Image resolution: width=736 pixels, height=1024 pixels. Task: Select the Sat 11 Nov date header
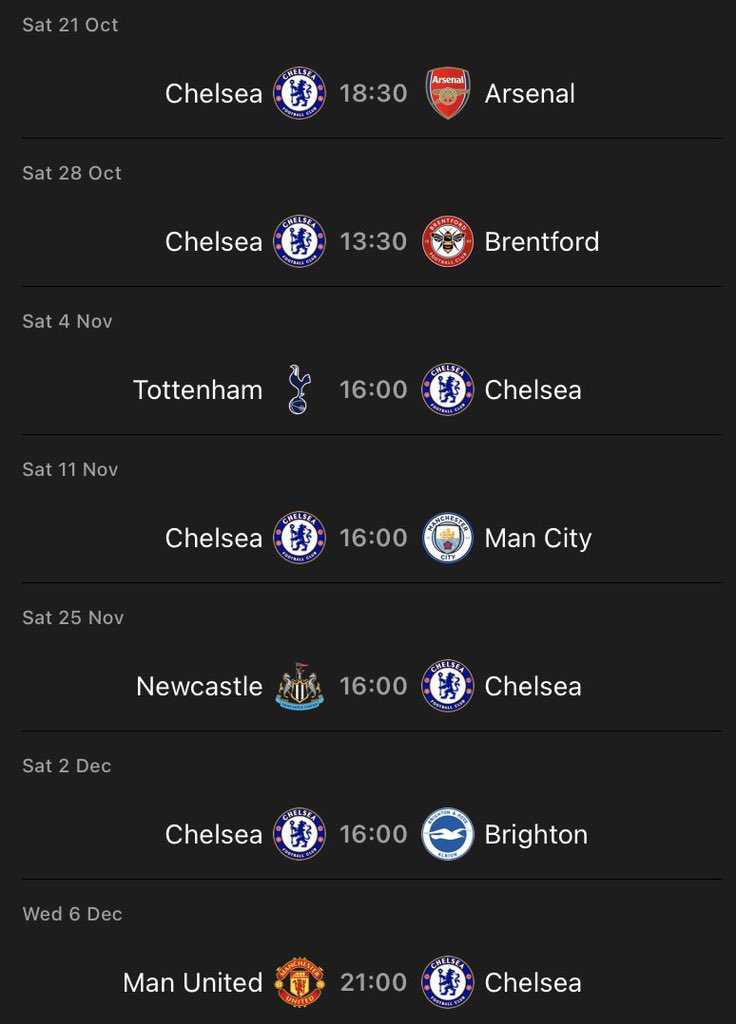[x=70, y=470]
